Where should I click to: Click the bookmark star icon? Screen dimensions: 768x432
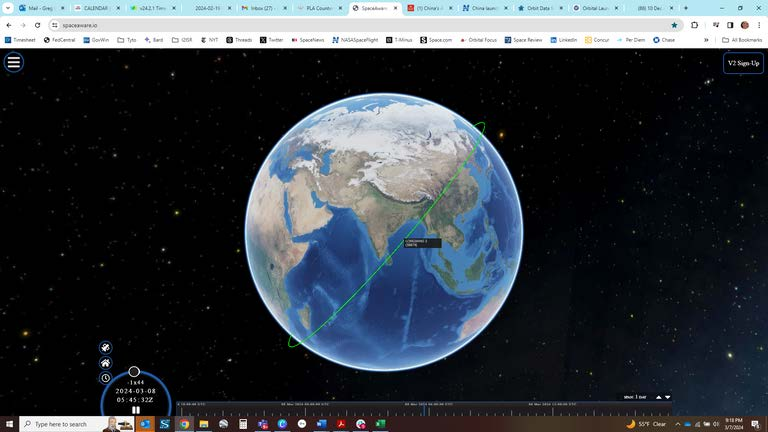click(x=674, y=25)
